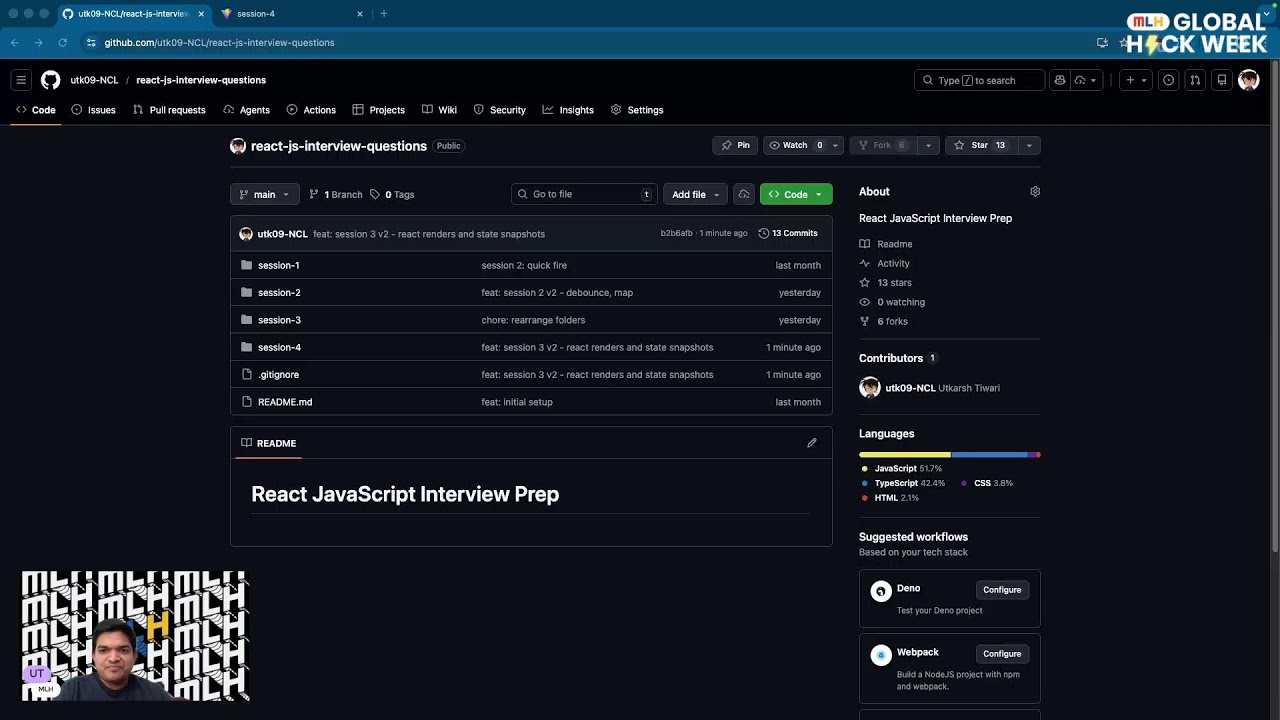Click the JavaScript yellow segment in language bar
The image size is (1280, 720).
click(905, 455)
